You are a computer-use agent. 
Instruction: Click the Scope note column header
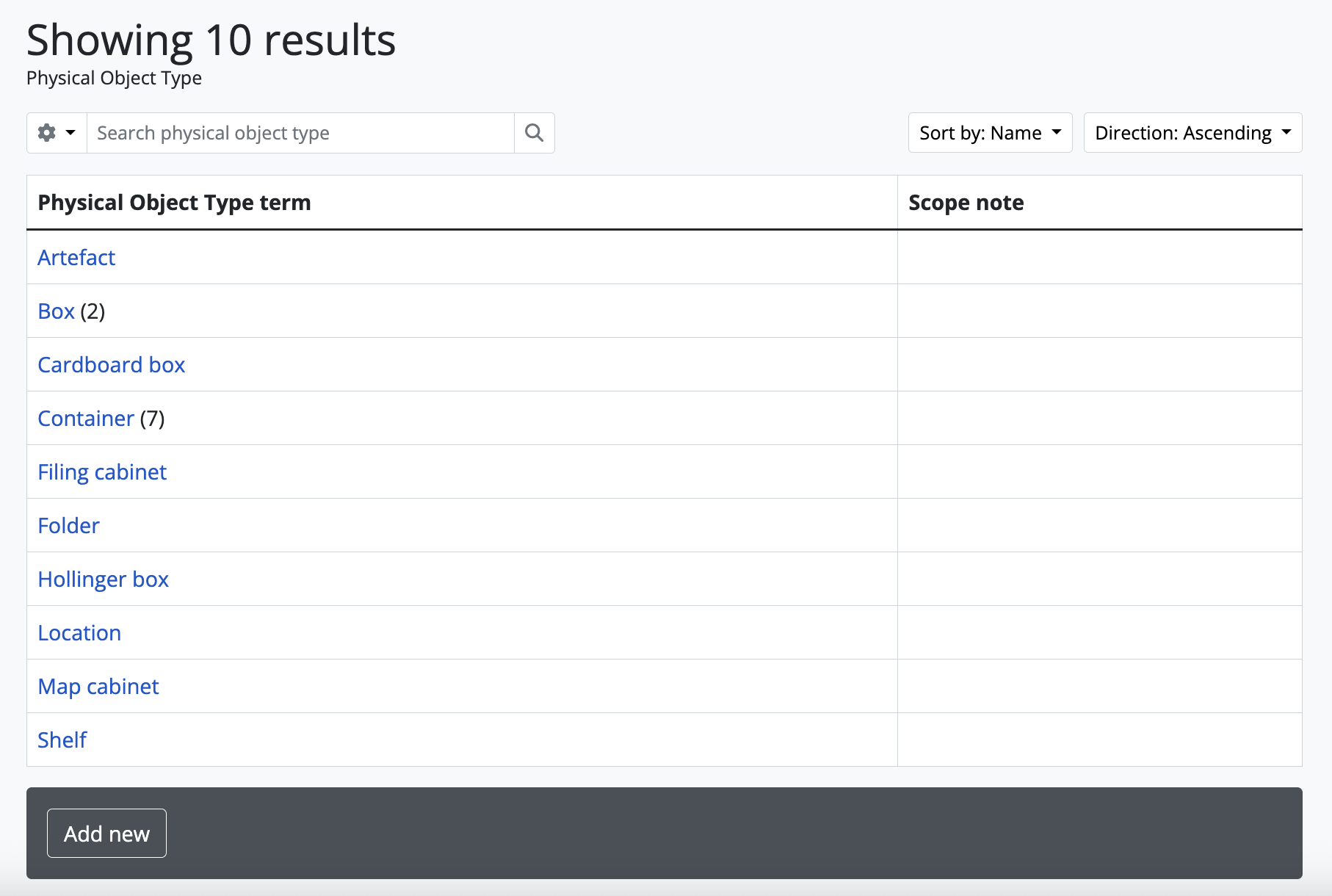[966, 203]
